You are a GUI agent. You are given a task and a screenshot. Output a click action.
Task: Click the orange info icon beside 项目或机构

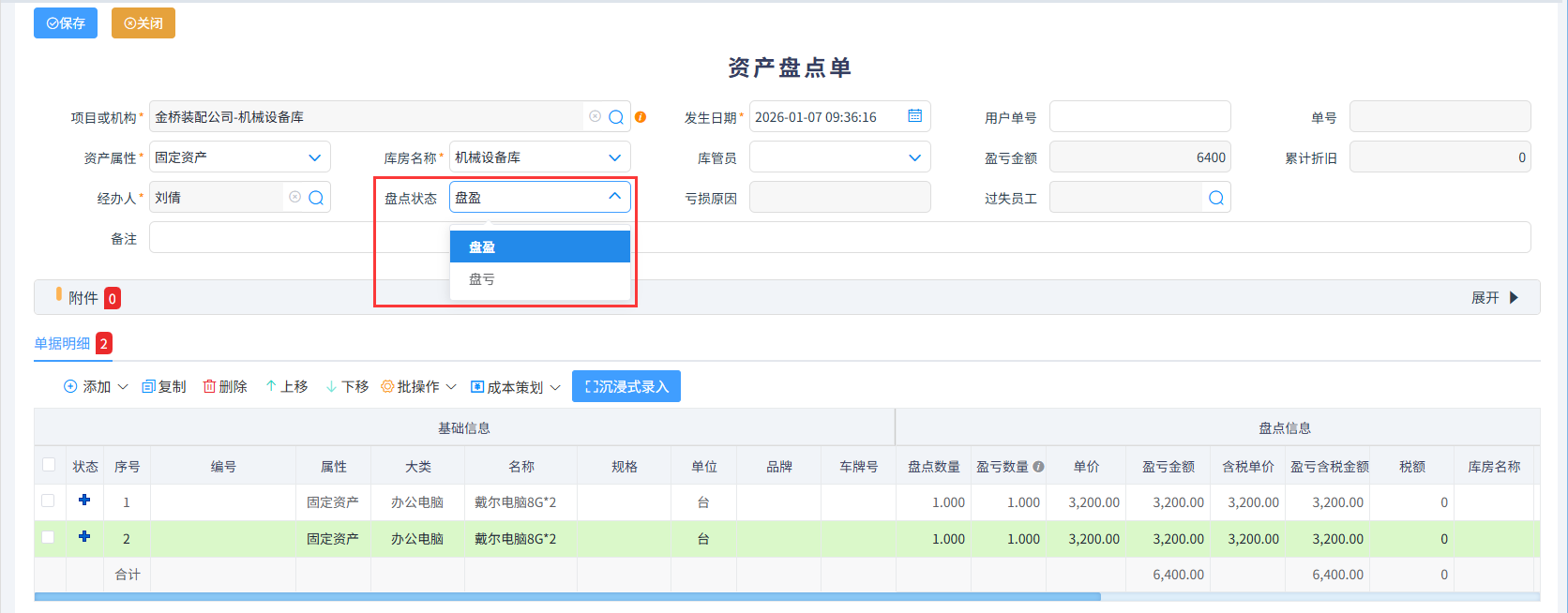pos(641,117)
